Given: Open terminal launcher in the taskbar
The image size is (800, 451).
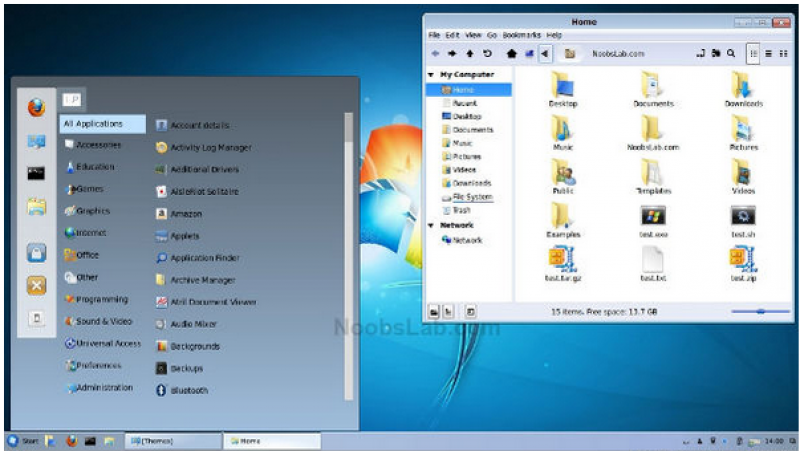Looking at the screenshot, I should click(x=90, y=441).
